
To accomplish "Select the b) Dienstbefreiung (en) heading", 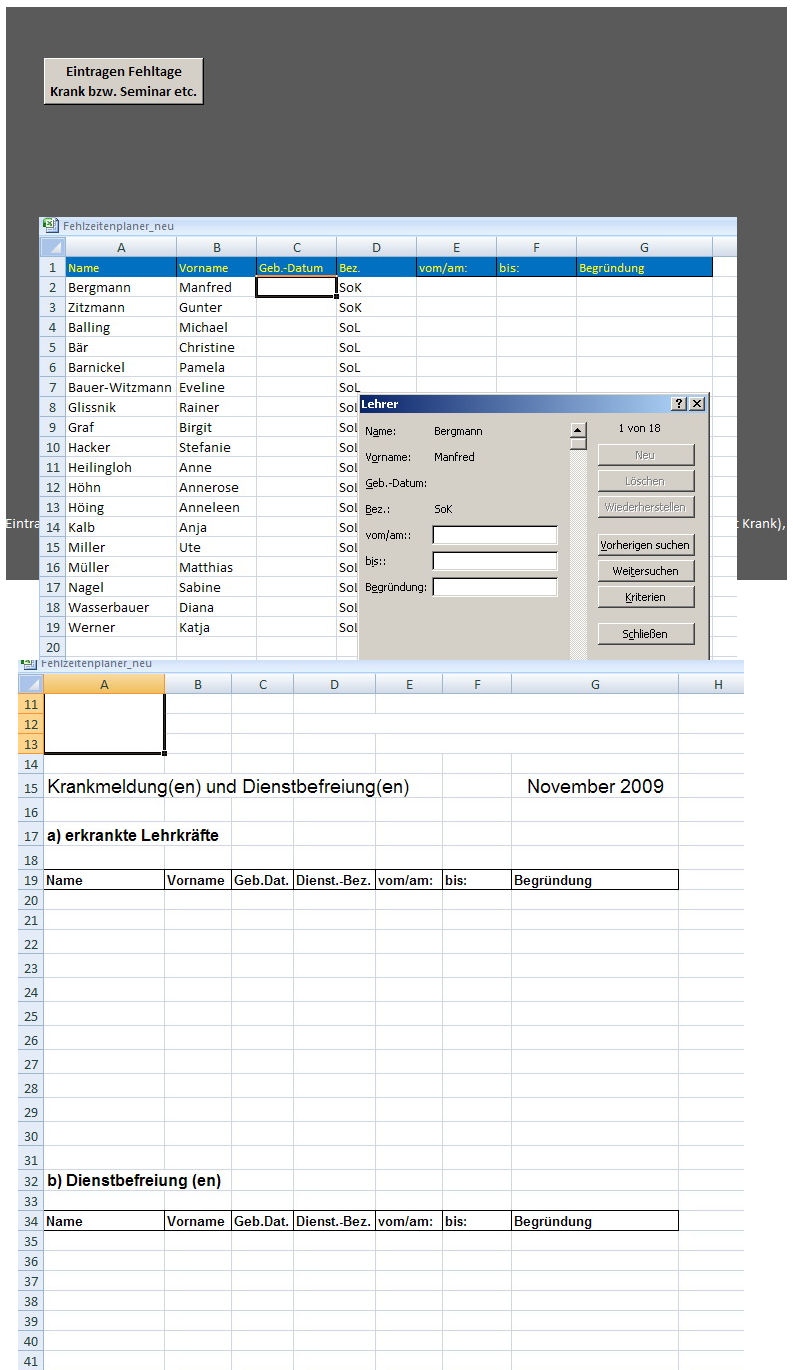I will pyautogui.click(x=134, y=1181).
